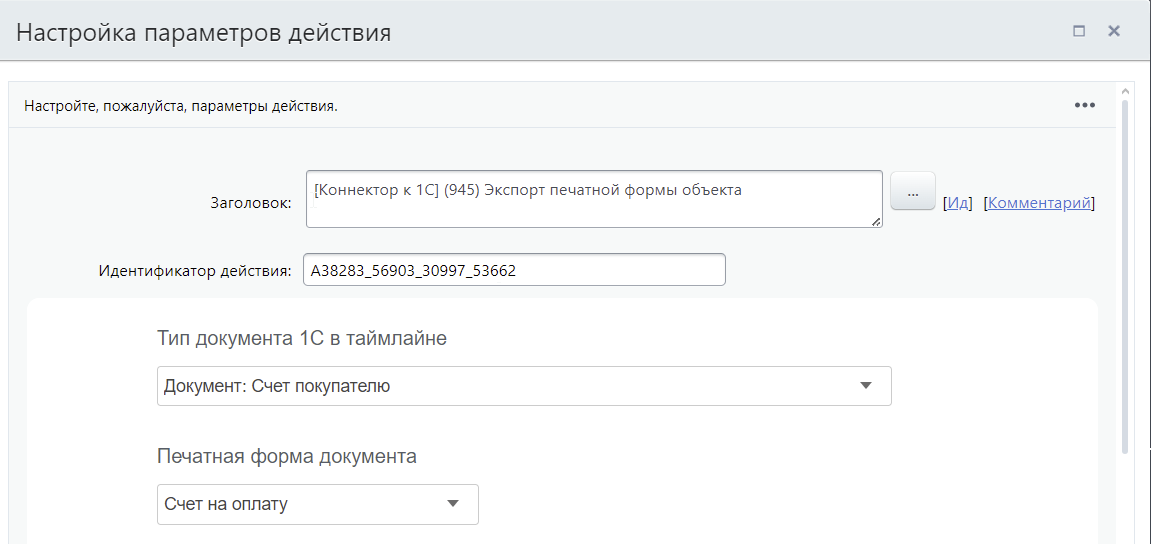Open the Комментарий link
The width and height of the screenshot is (1151, 544).
pos(1039,203)
